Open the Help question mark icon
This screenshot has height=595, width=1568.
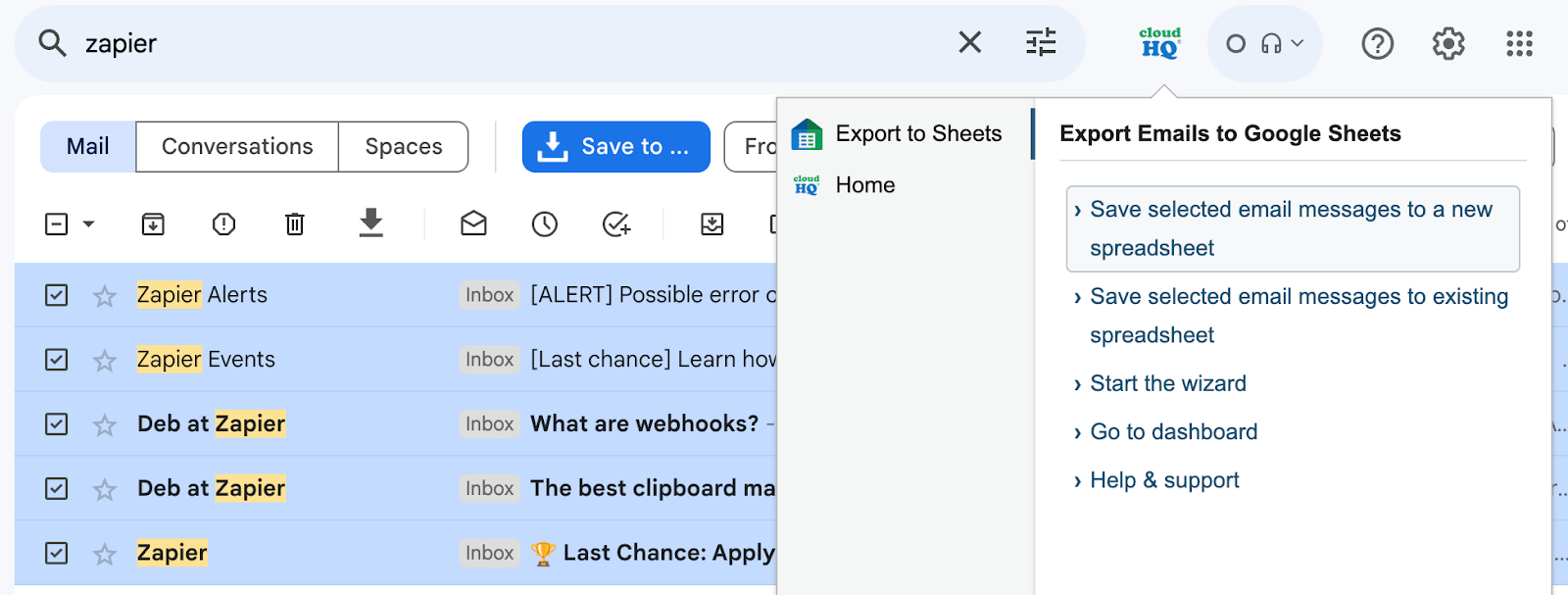[1377, 43]
